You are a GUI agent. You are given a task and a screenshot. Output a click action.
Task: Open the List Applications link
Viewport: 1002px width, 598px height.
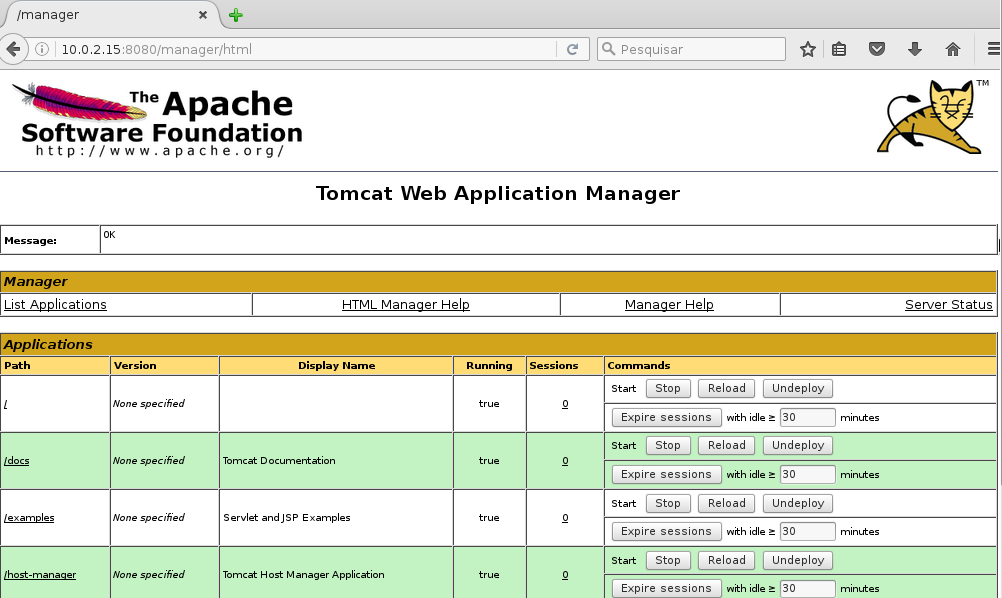point(55,305)
